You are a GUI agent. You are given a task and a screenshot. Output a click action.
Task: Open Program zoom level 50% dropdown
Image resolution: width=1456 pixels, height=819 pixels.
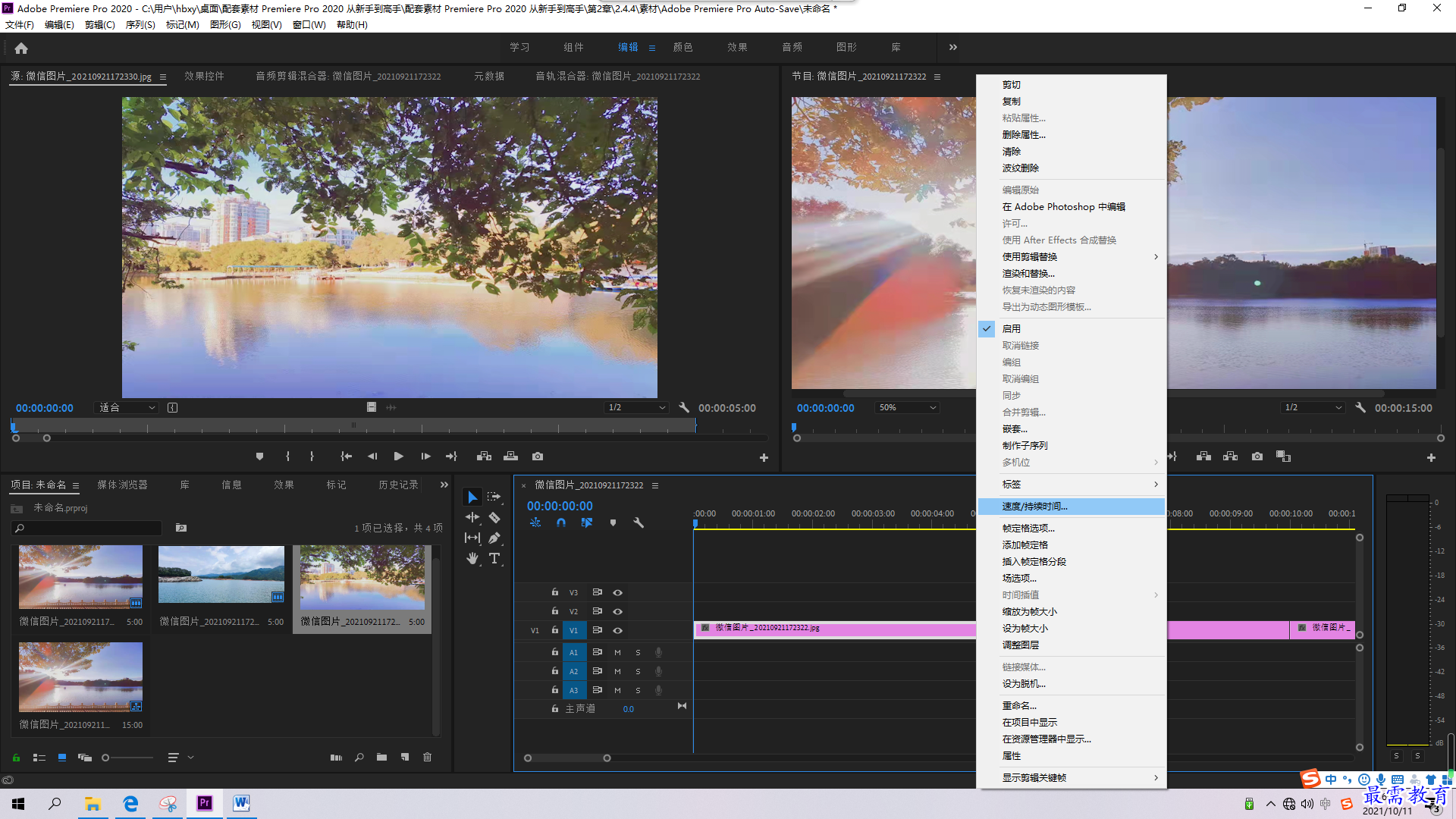pyautogui.click(x=907, y=407)
